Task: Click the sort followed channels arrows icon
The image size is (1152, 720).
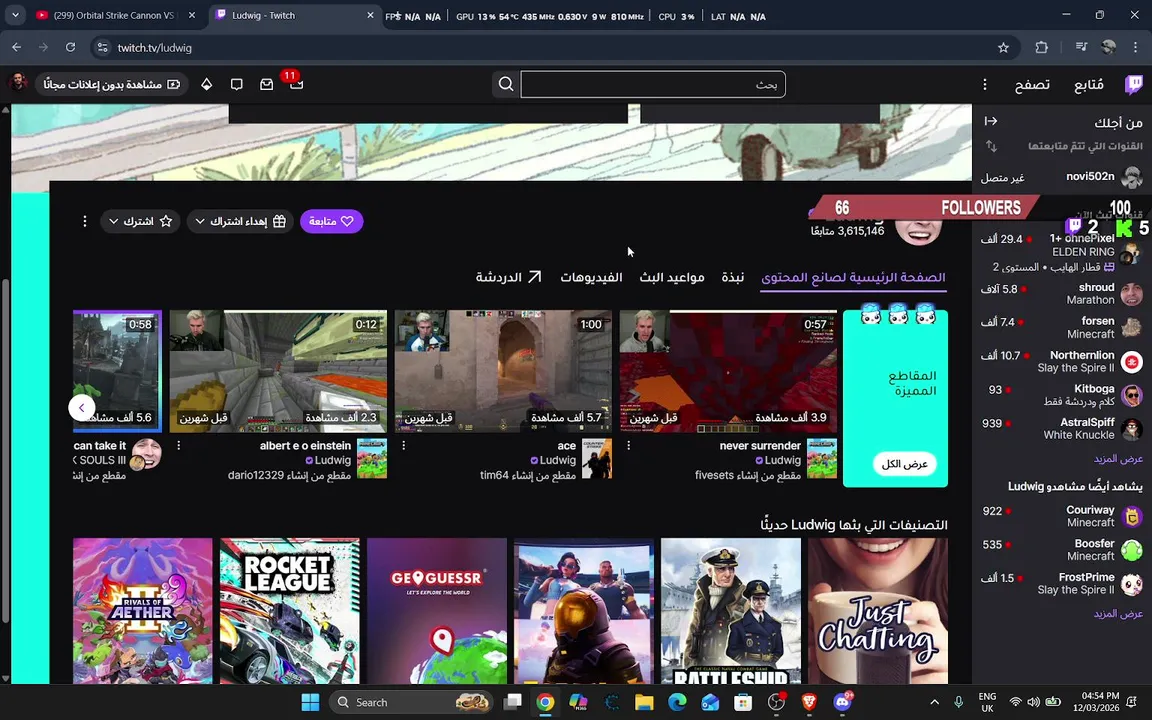Action: click(990, 146)
